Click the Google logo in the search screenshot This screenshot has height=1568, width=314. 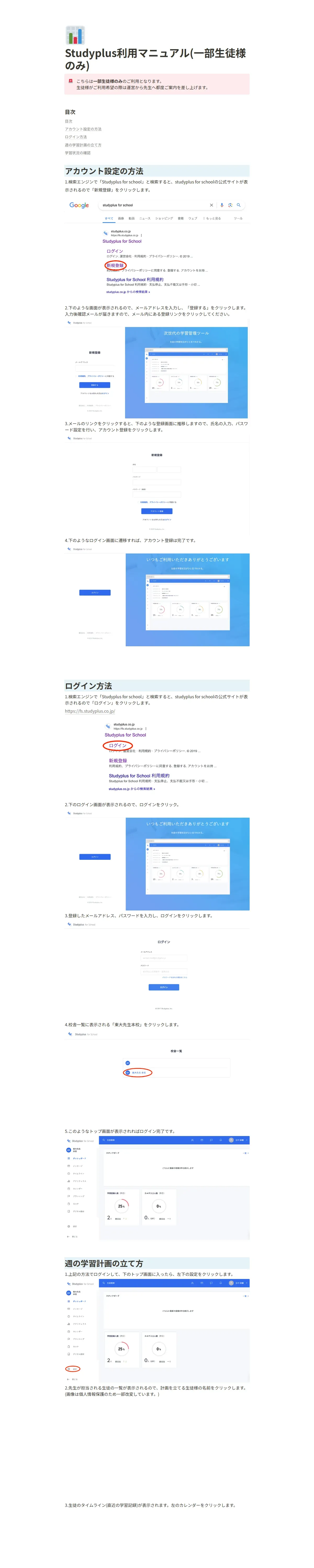(x=79, y=205)
